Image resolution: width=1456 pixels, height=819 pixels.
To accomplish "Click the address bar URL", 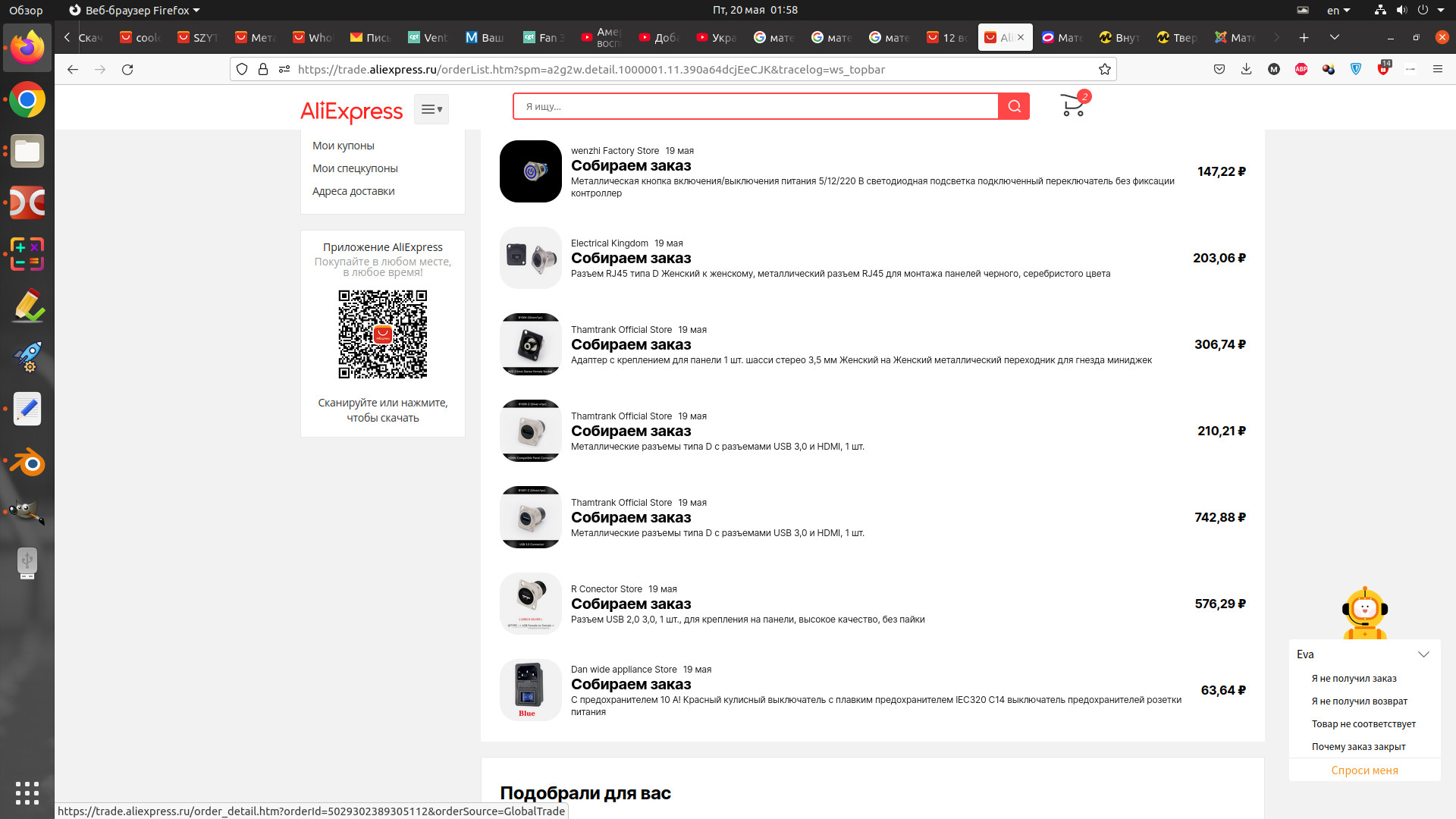I will pos(591,69).
